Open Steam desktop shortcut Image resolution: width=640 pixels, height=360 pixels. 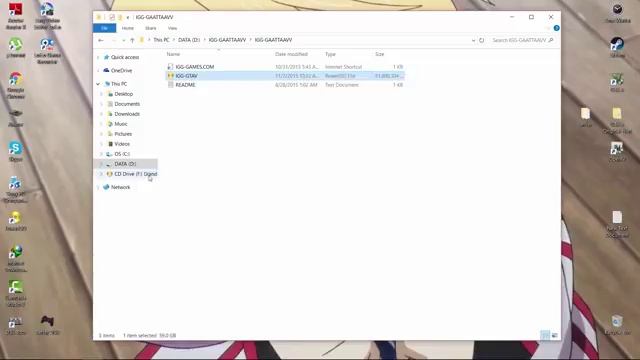(x=617, y=47)
